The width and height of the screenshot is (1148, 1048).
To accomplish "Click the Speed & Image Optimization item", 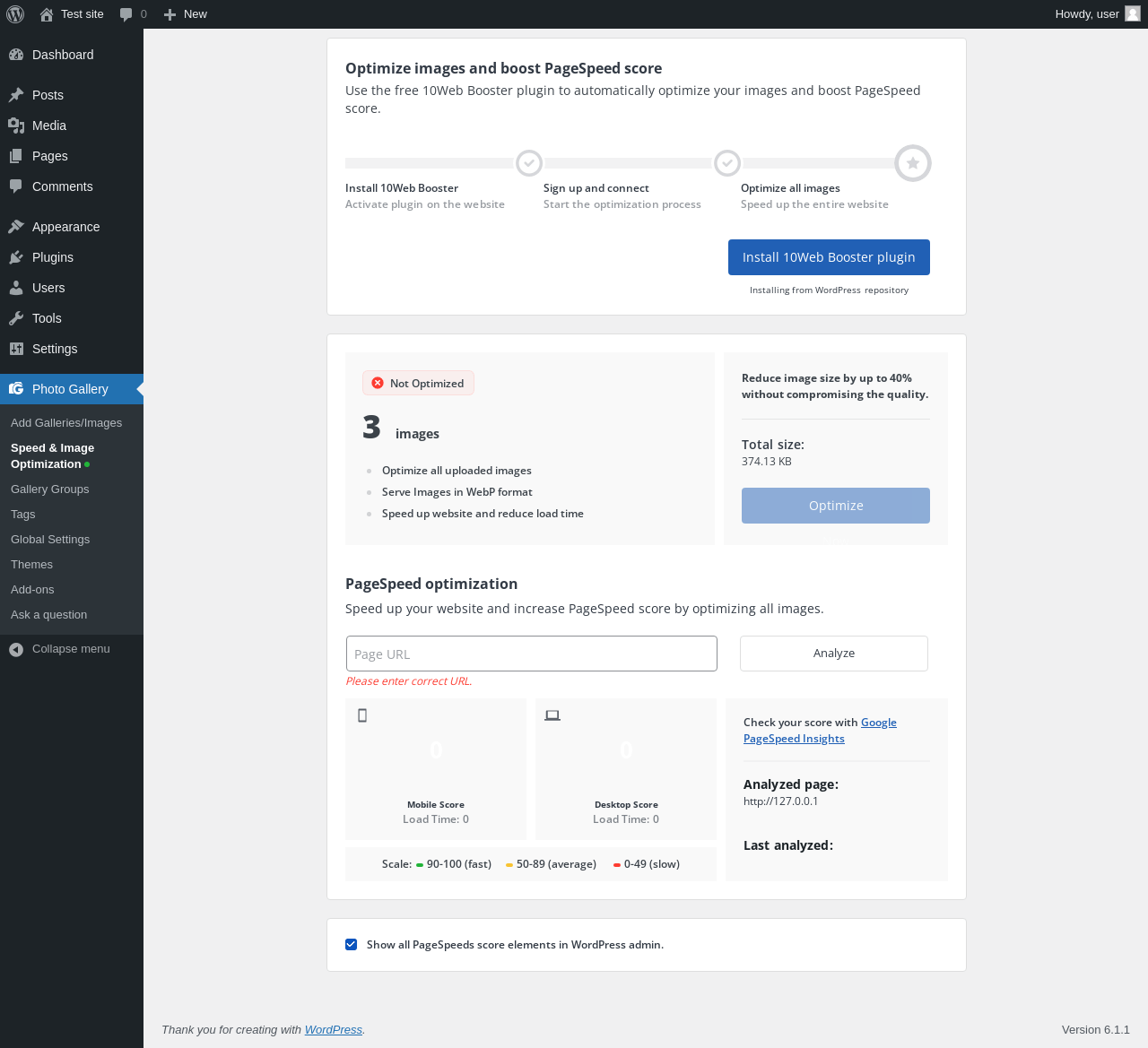I will point(52,456).
